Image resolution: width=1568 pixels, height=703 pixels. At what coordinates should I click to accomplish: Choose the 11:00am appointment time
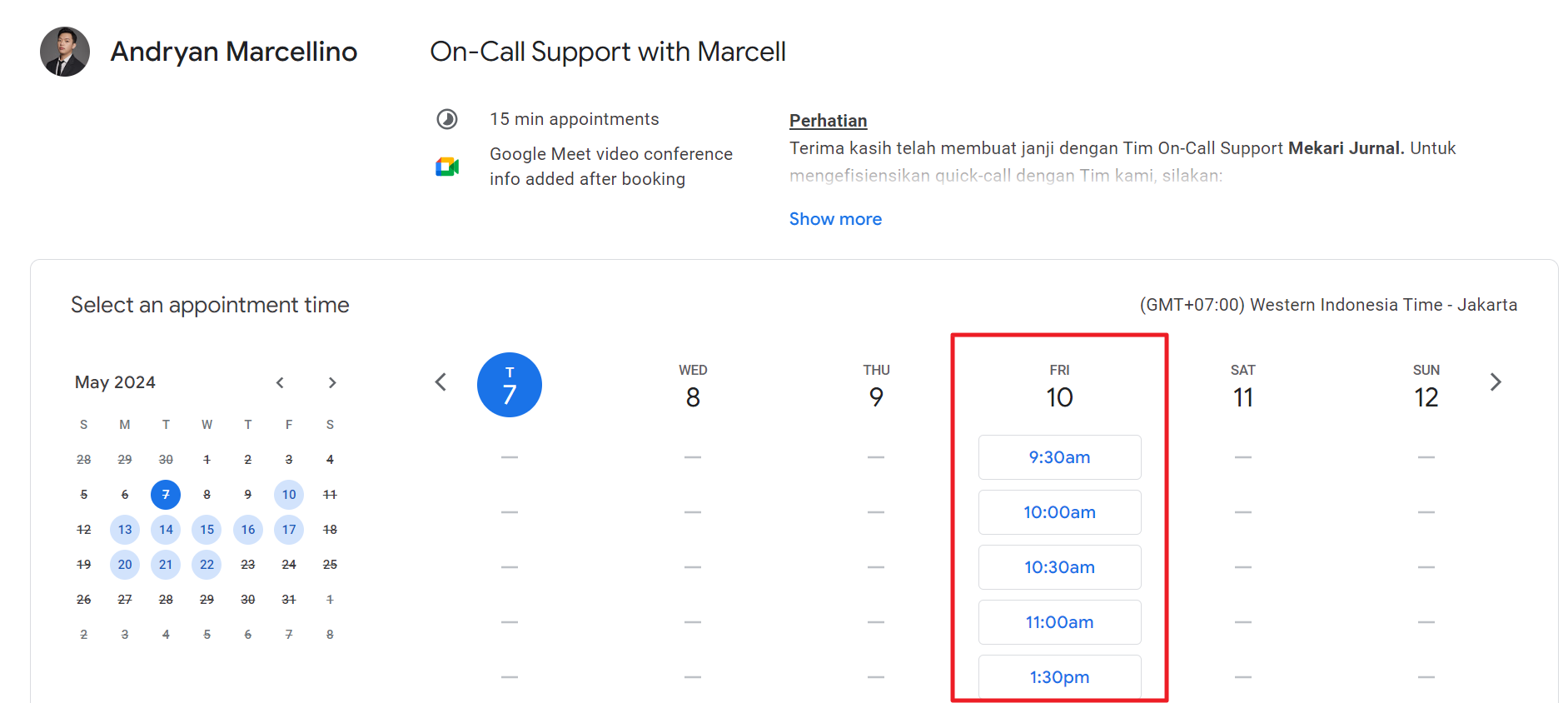1059,622
